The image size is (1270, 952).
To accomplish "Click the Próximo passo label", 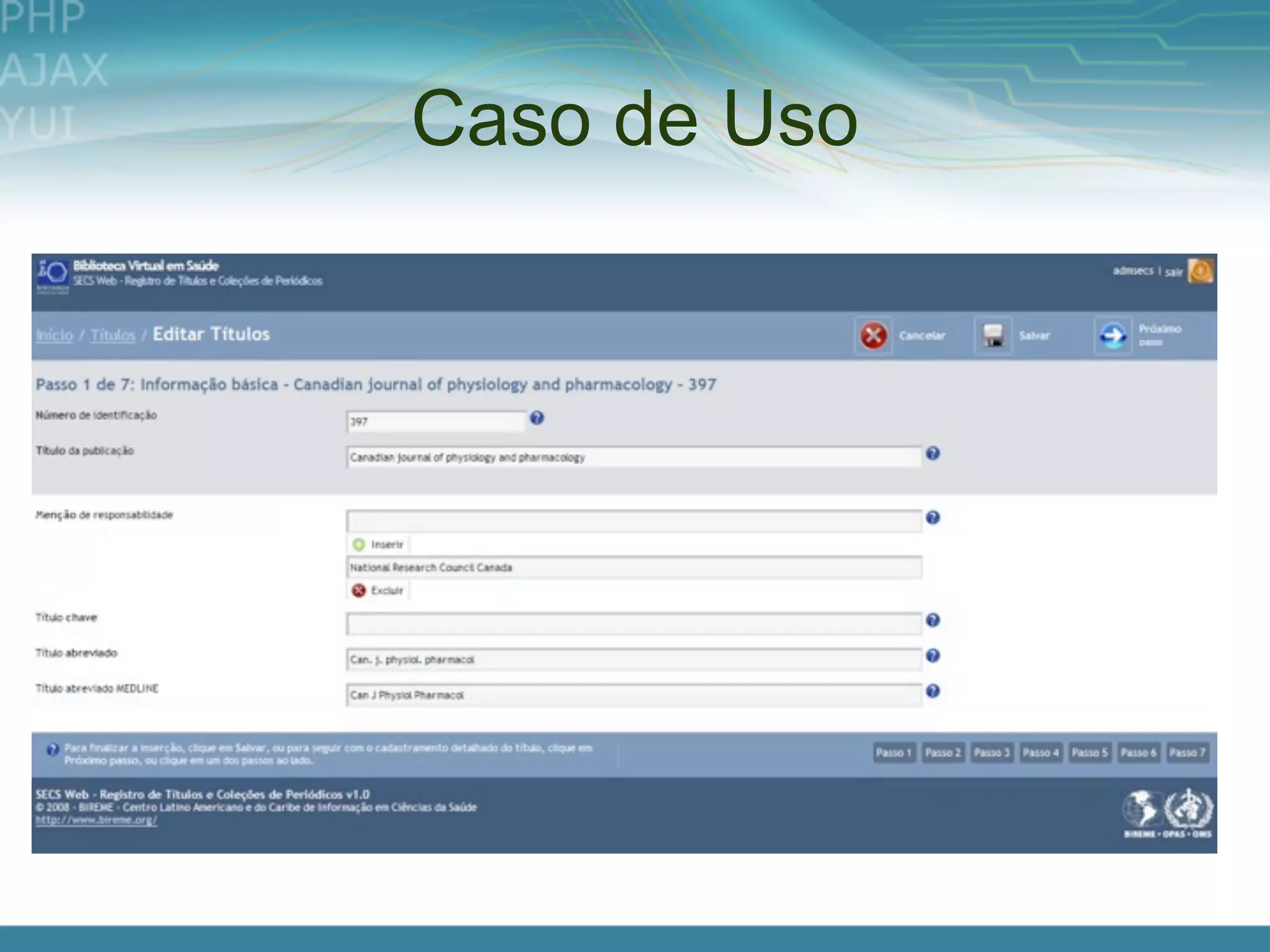I will click(x=1160, y=335).
